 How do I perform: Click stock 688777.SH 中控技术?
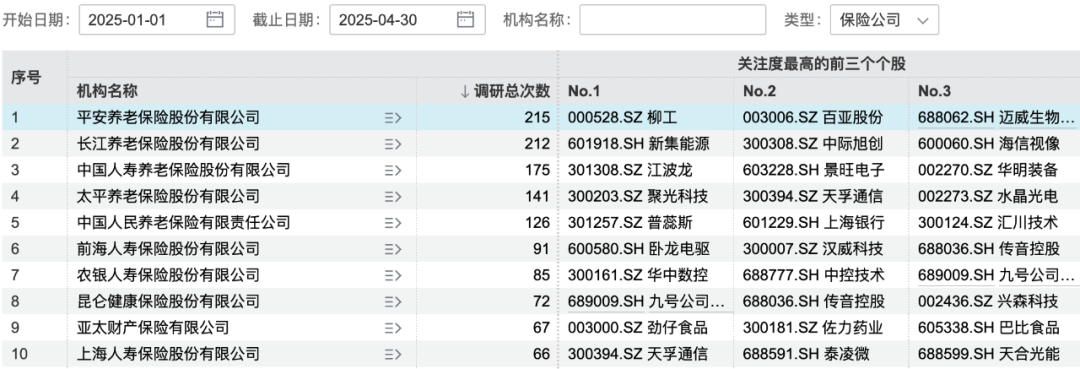pos(813,275)
